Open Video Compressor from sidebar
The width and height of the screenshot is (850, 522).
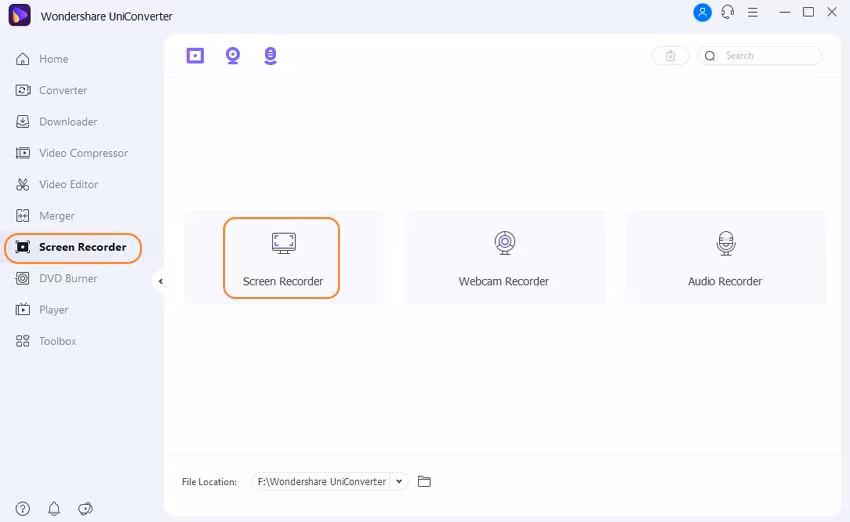point(72,153)
